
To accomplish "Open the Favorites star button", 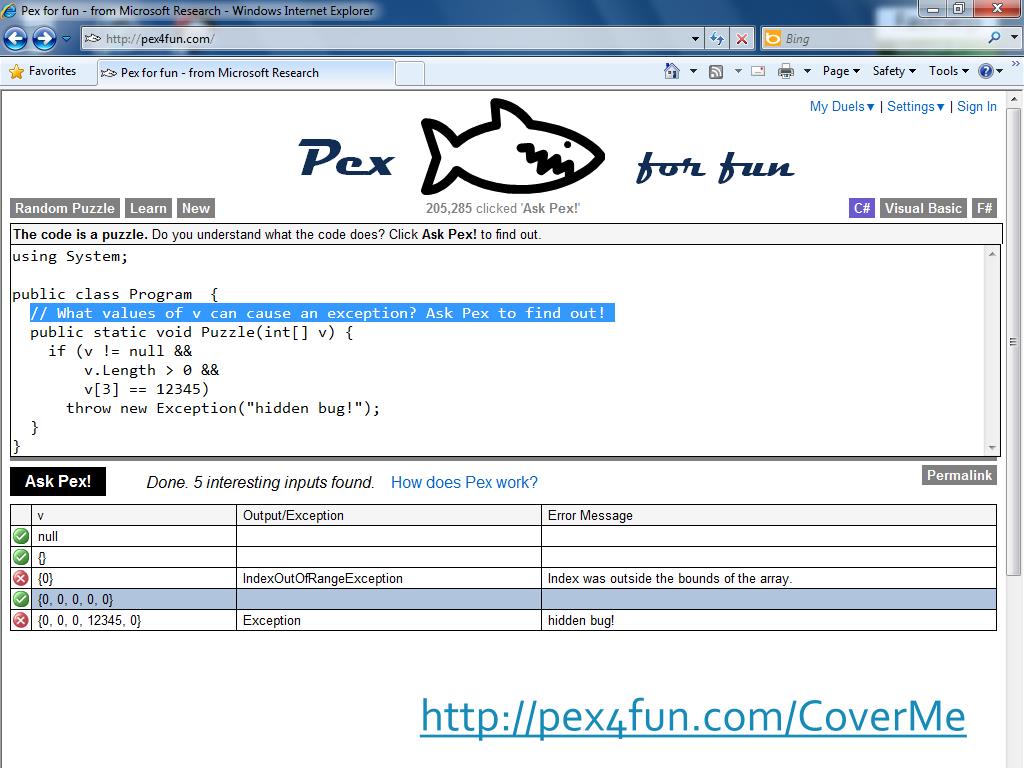I will pyautogui.click(x=43, y=71).
